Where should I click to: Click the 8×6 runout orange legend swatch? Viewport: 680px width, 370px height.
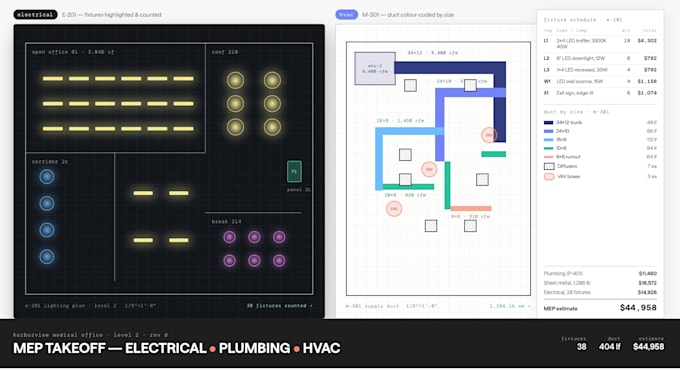tap(549, 157)
